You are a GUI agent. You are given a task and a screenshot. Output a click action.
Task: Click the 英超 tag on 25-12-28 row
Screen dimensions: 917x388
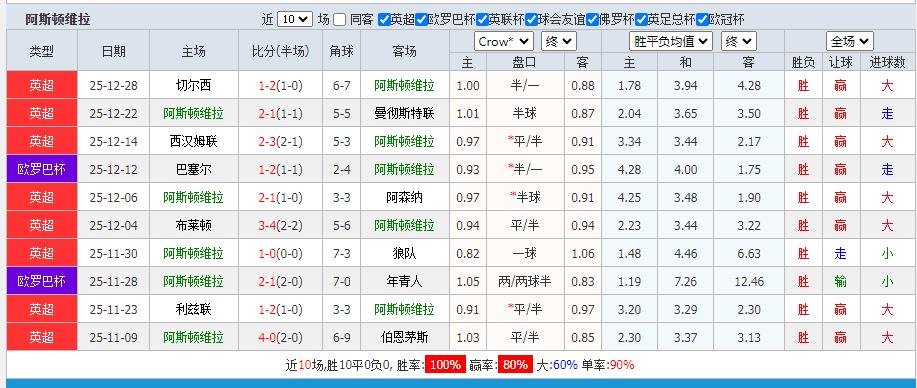tap(42, 85)
